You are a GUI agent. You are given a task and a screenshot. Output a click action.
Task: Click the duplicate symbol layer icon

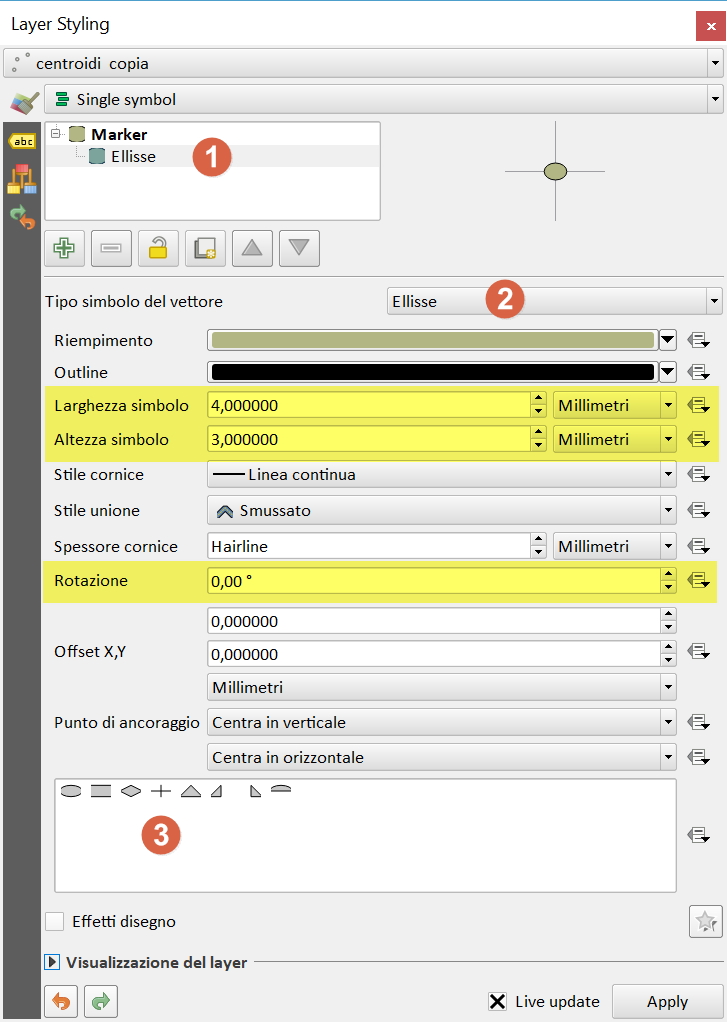pyautogui.click(x=205, y=249)
